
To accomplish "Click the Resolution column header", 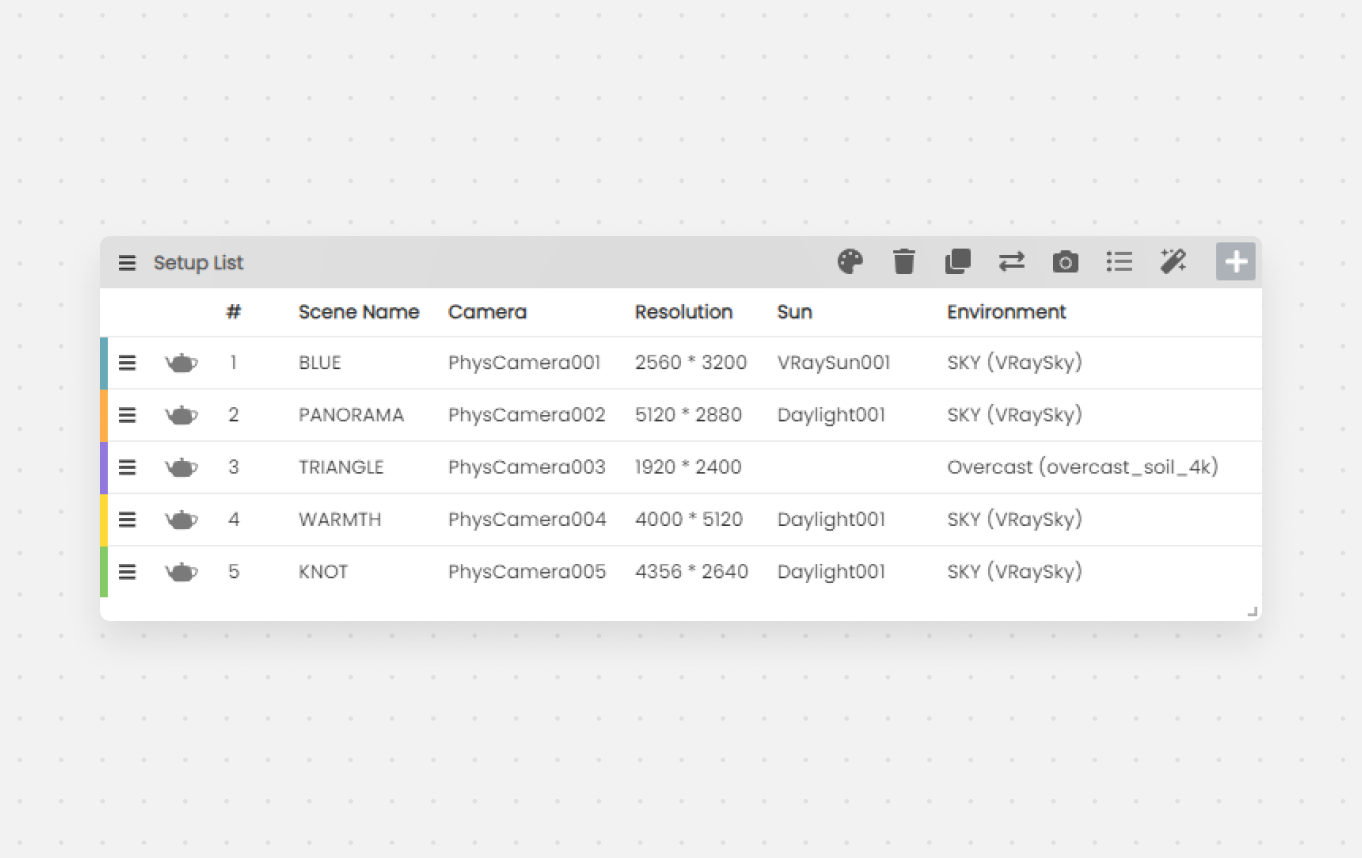I will pyautogui.click(x=684, y=312).
